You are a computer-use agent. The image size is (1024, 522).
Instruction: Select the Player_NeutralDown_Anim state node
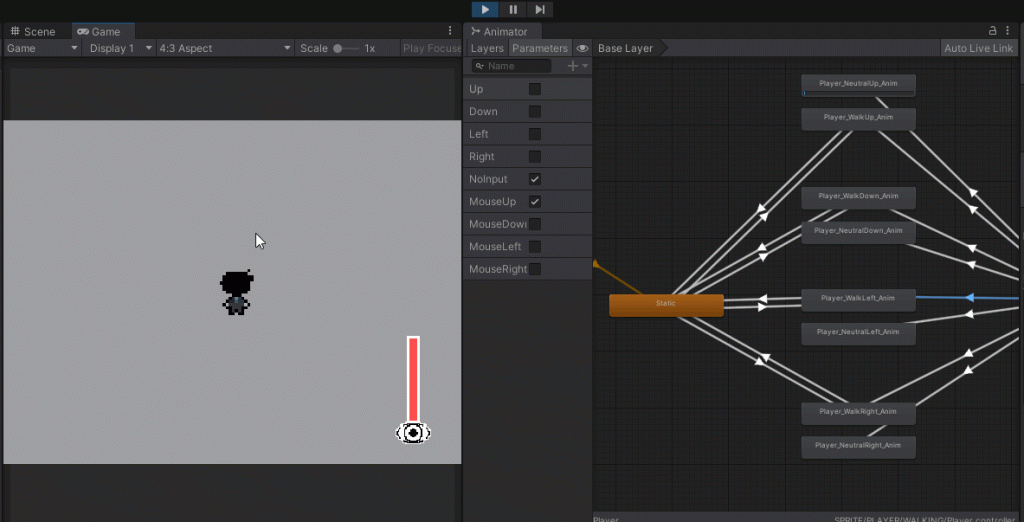pyautogui.click(x=858, y=232)
